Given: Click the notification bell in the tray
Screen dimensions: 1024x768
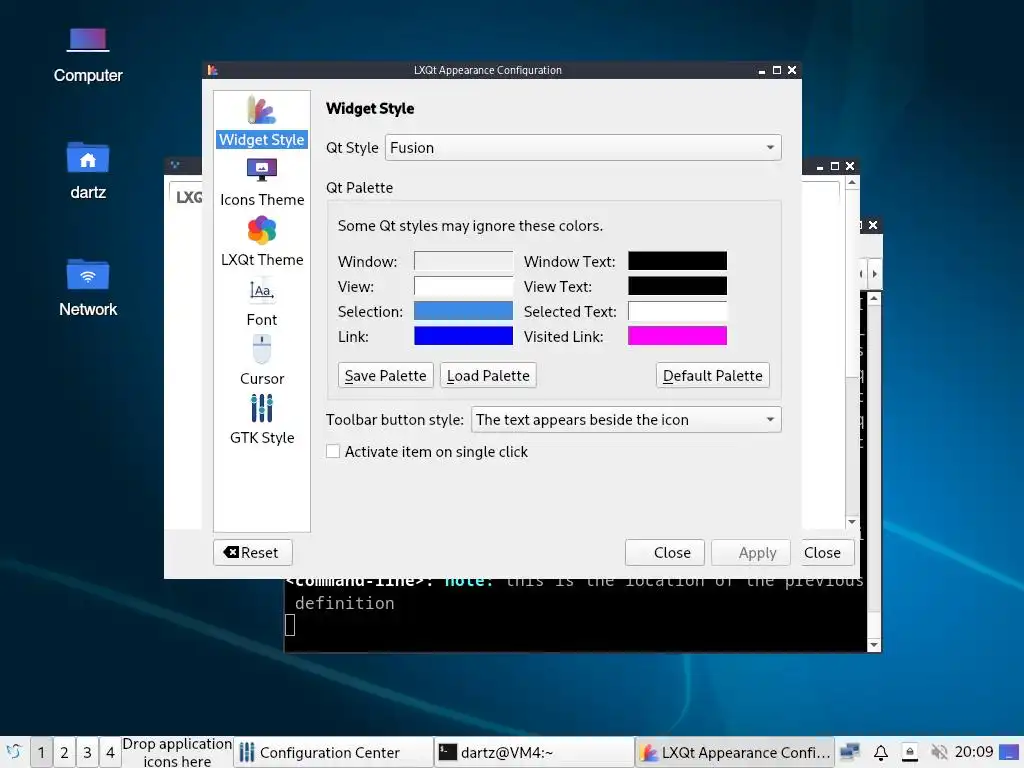Looking at the screenshot, I should 880,752.
